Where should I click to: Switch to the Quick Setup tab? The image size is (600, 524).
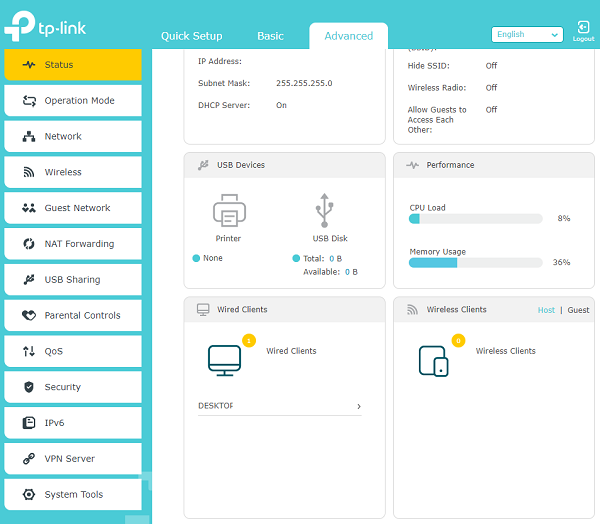pyautogui.click(x=191, y=36)
